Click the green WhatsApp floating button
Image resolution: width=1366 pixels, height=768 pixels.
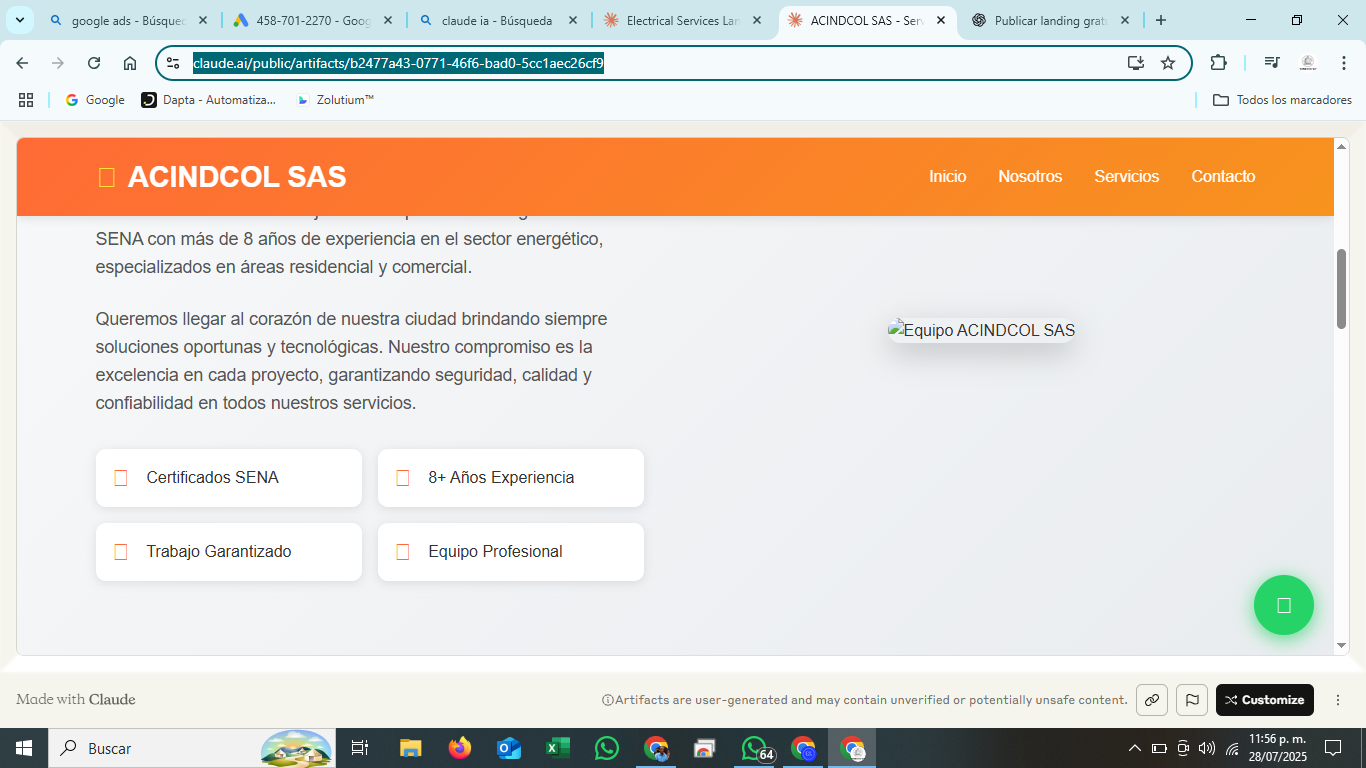click(x=1284, y=605)
